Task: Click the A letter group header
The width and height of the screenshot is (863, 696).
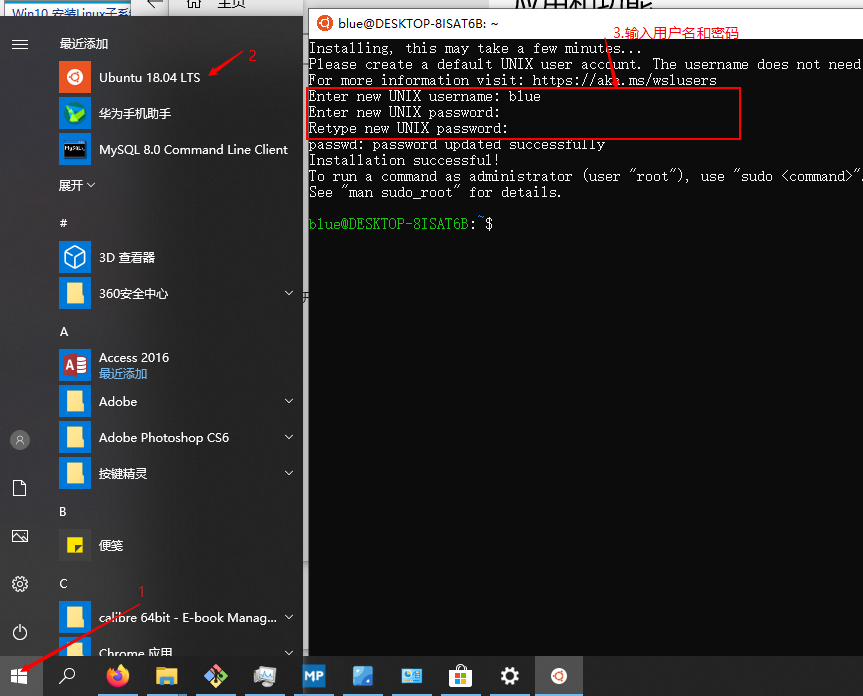Action: click(x=64, y=332)
